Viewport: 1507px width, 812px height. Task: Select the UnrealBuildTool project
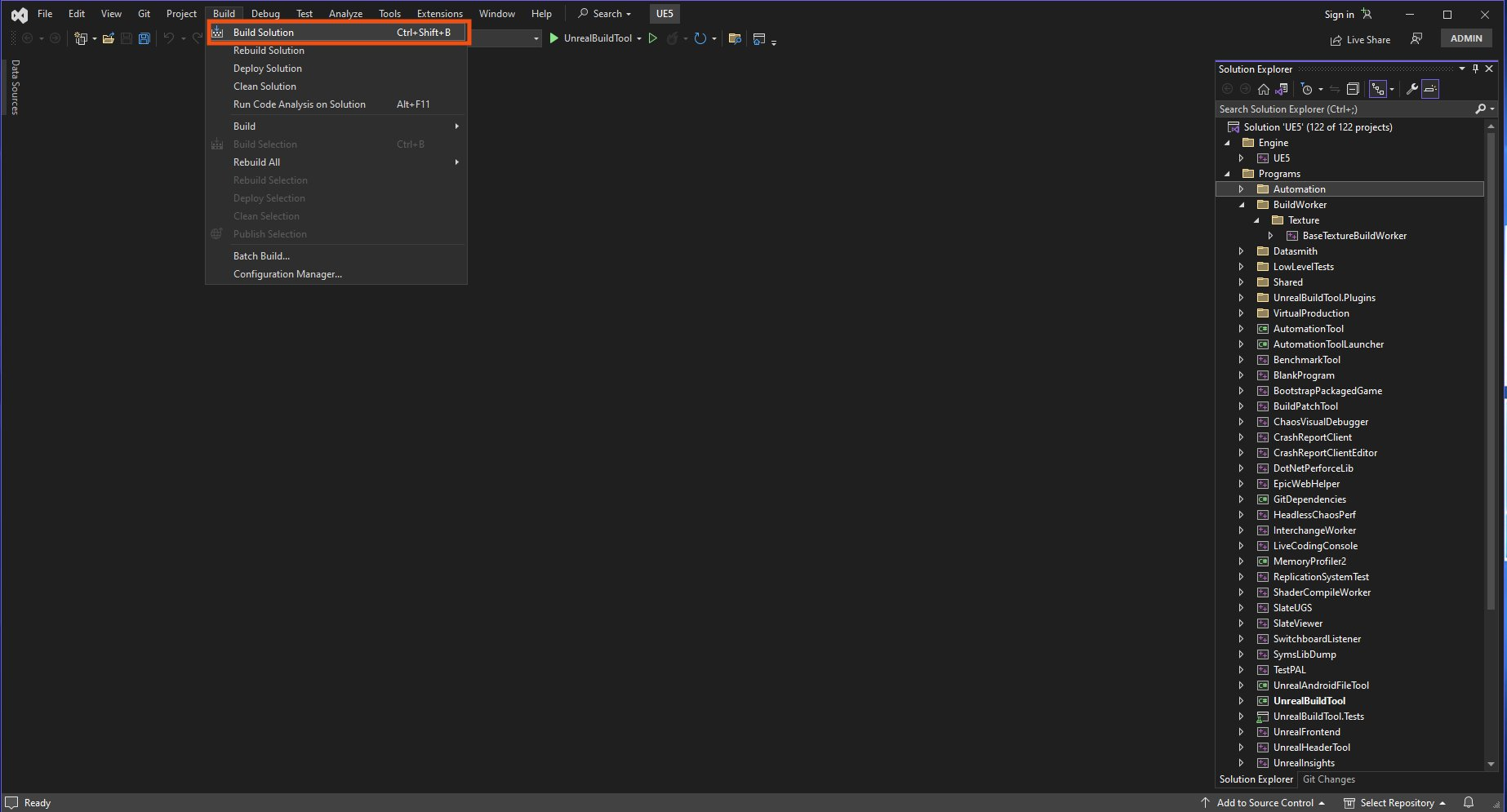(1309, 701)
